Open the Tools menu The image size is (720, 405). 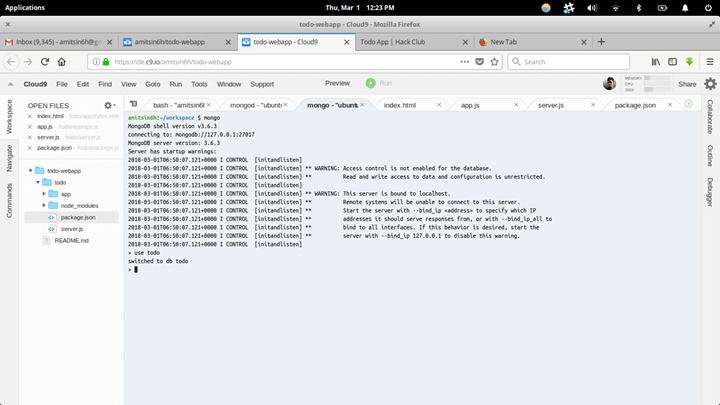click(x=199, y=84)
